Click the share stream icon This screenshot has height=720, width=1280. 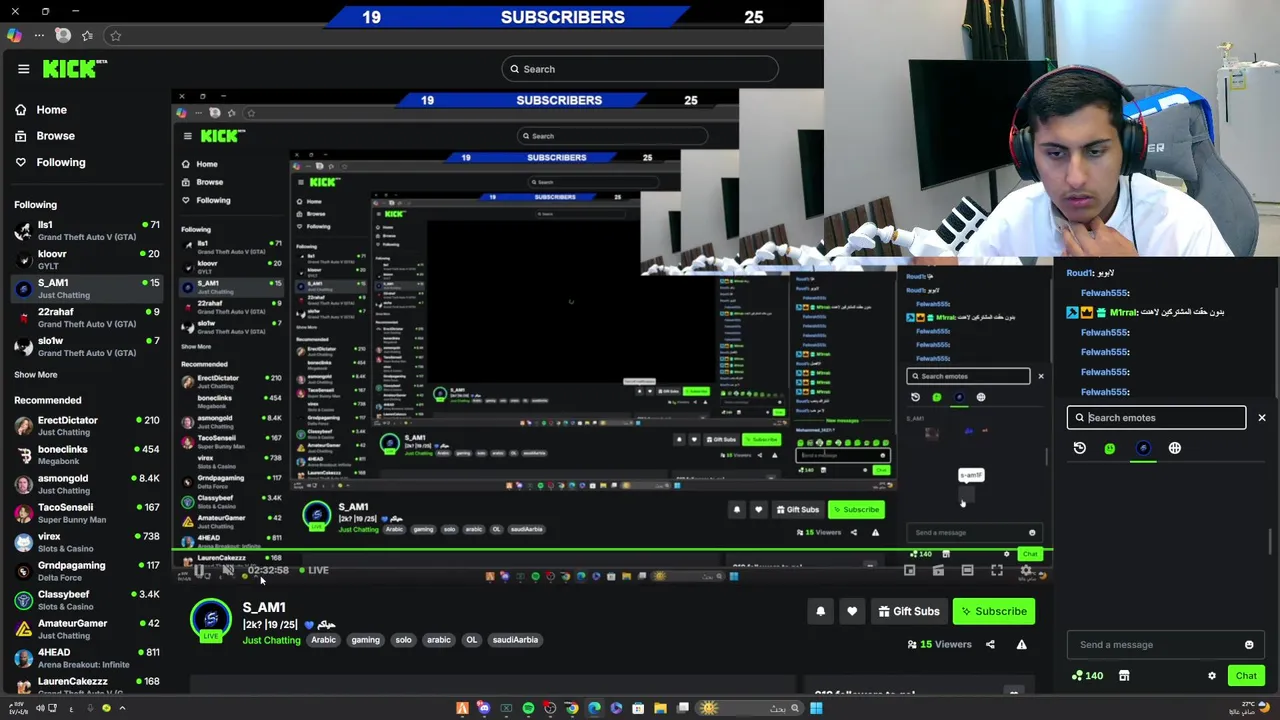990,645
